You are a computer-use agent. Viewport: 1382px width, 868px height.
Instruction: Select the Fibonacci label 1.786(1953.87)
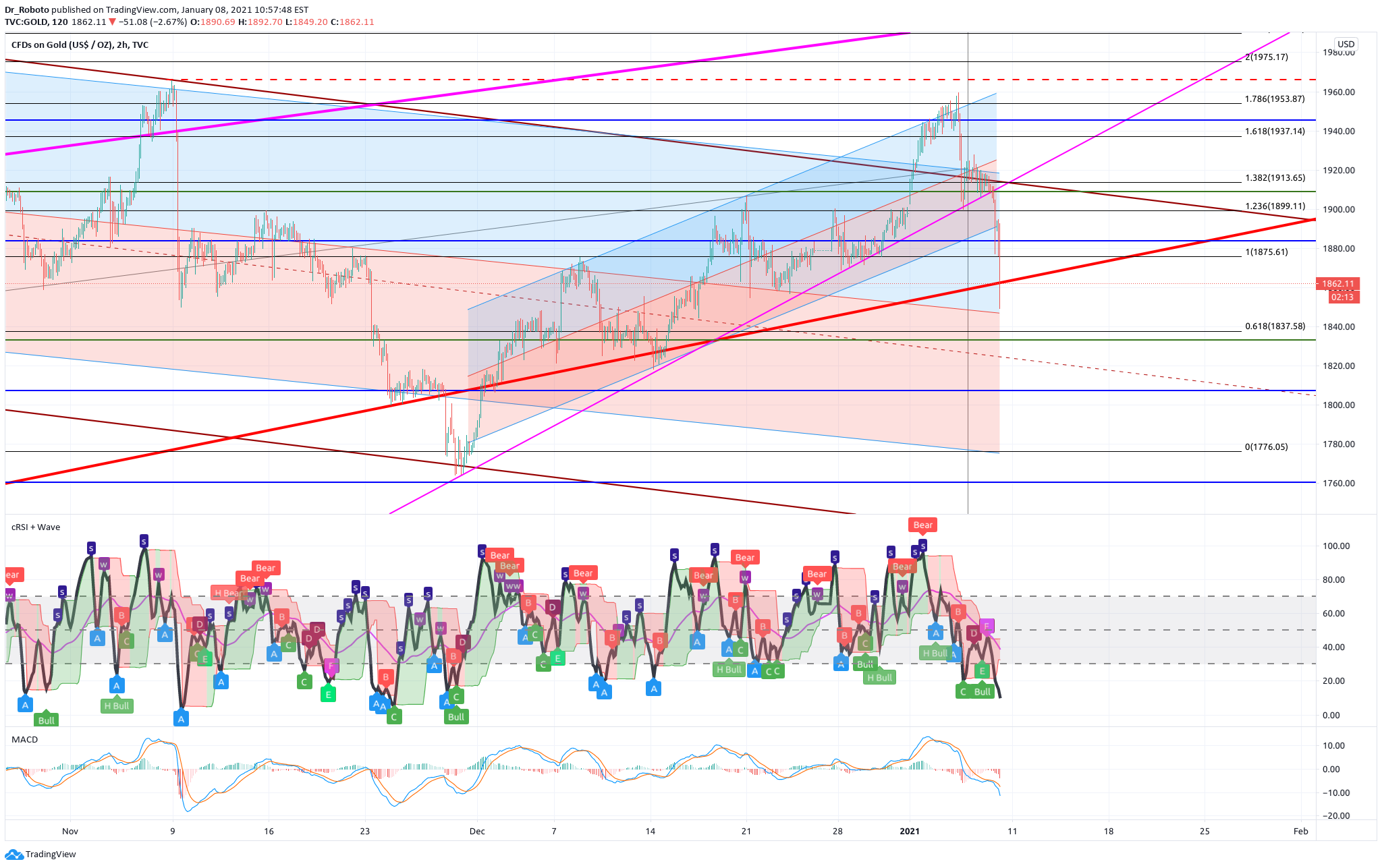(1275, 99)
